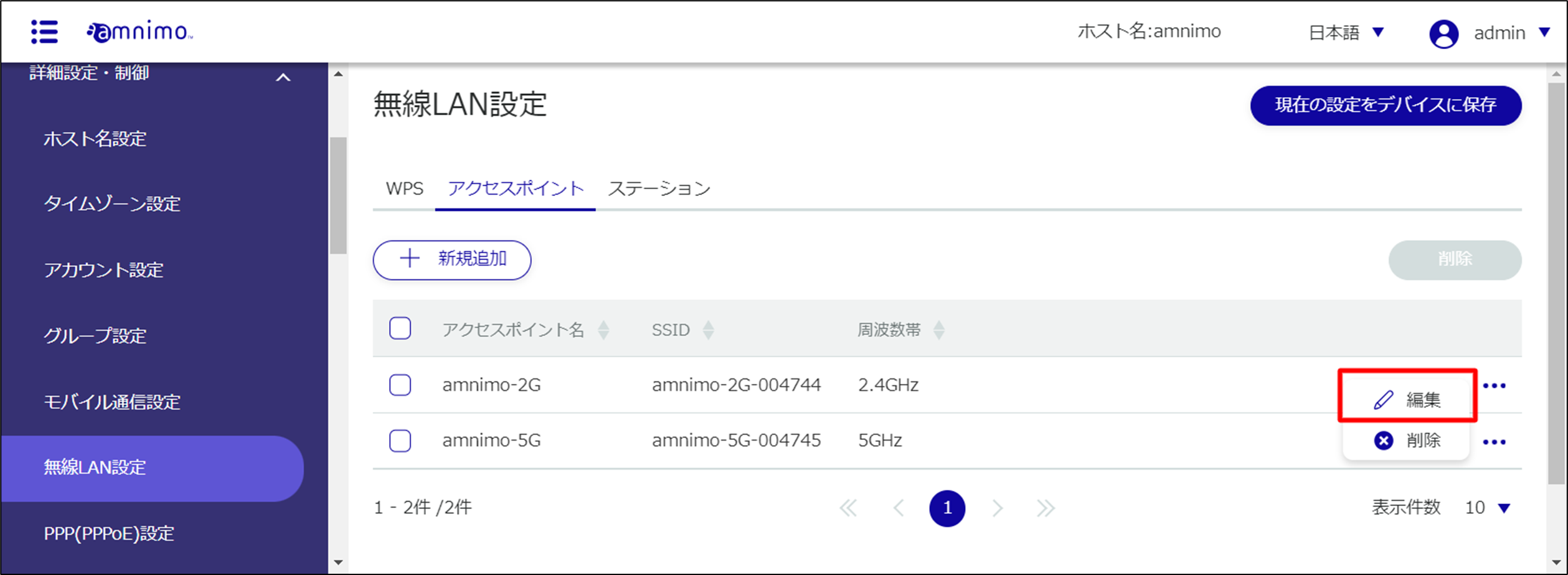Open PPP(PPPoE)設定 in the sidebar
The image size is (1568, 575).
(109, 533)
